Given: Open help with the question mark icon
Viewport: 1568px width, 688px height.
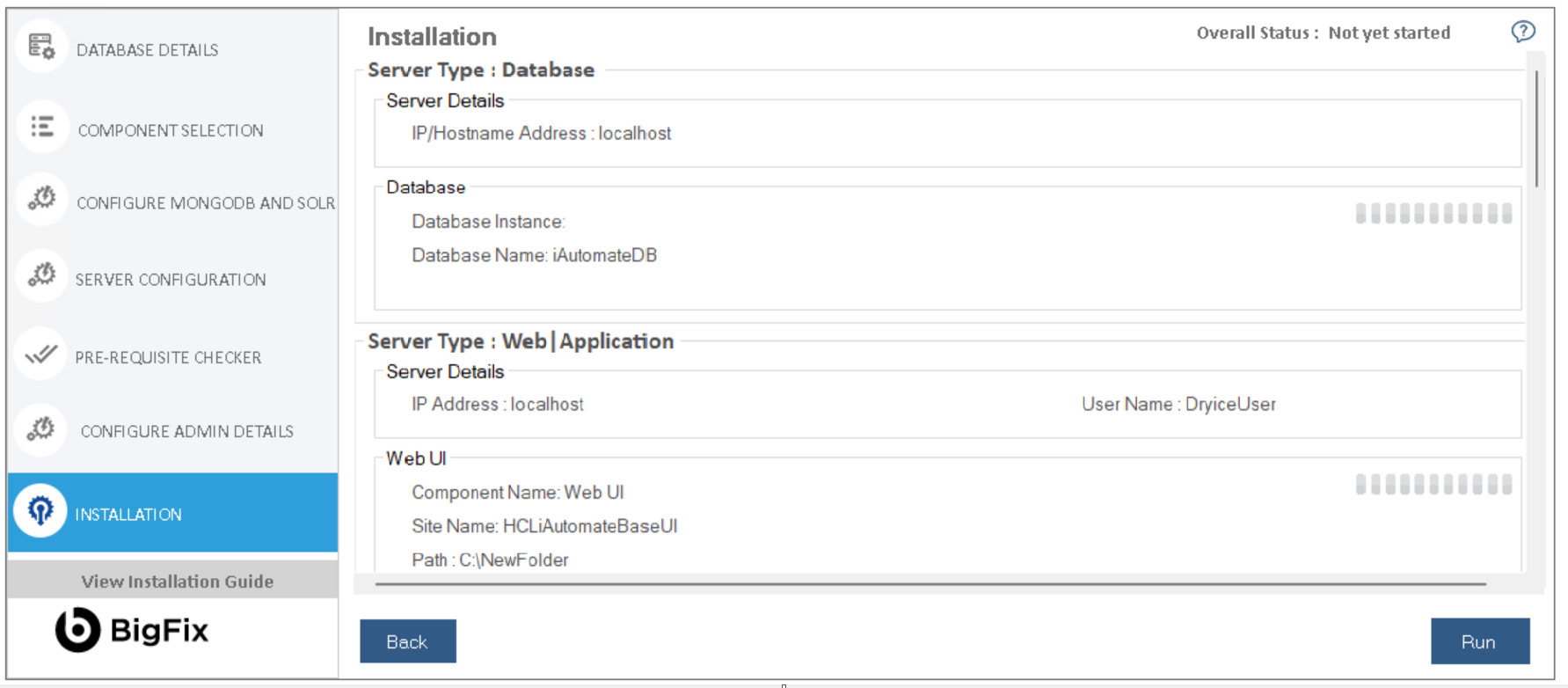Looking at the screenshot, I should [1522, 33].
